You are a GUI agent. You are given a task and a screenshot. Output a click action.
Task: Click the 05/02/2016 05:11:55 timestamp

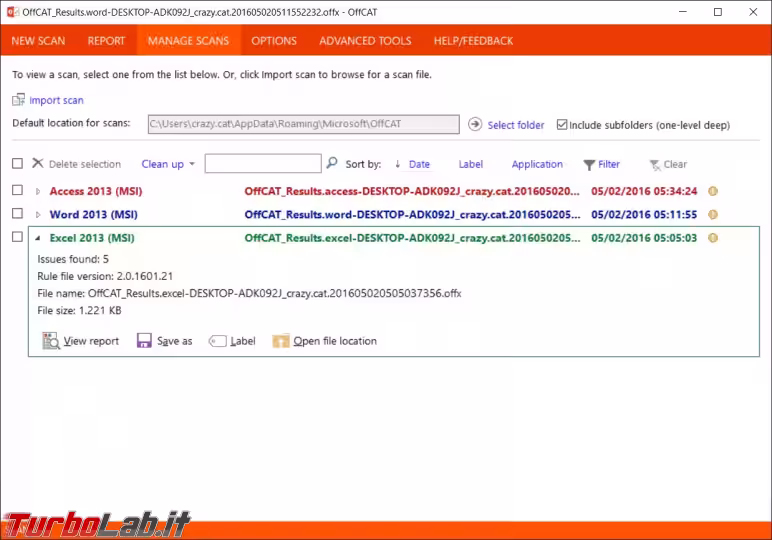coord(644,215)
